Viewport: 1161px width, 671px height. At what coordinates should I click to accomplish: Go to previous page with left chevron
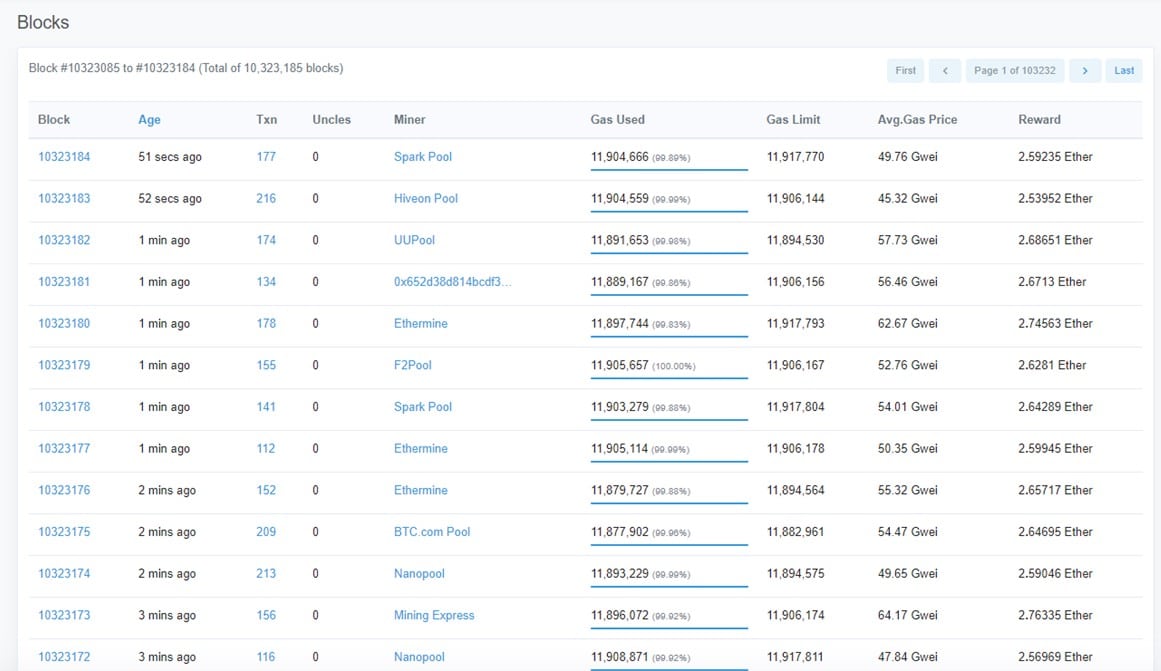pos(945,70)
